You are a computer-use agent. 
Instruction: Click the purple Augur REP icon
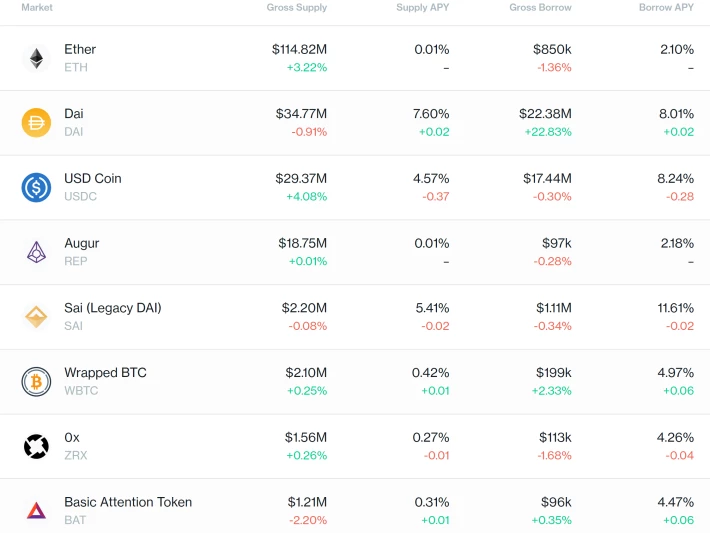[x=36, y=252]
